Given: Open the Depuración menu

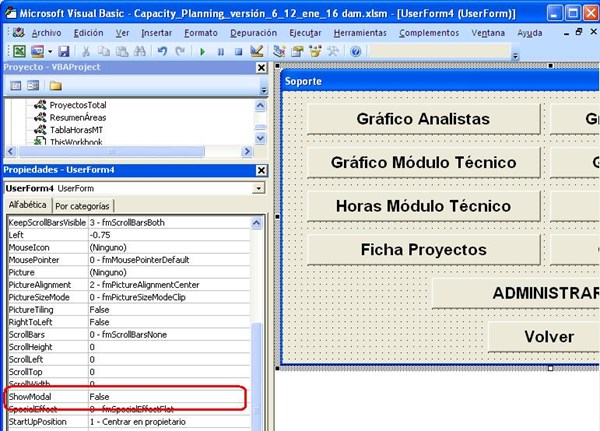Looking at the screenshot, I should click(253, 33).
